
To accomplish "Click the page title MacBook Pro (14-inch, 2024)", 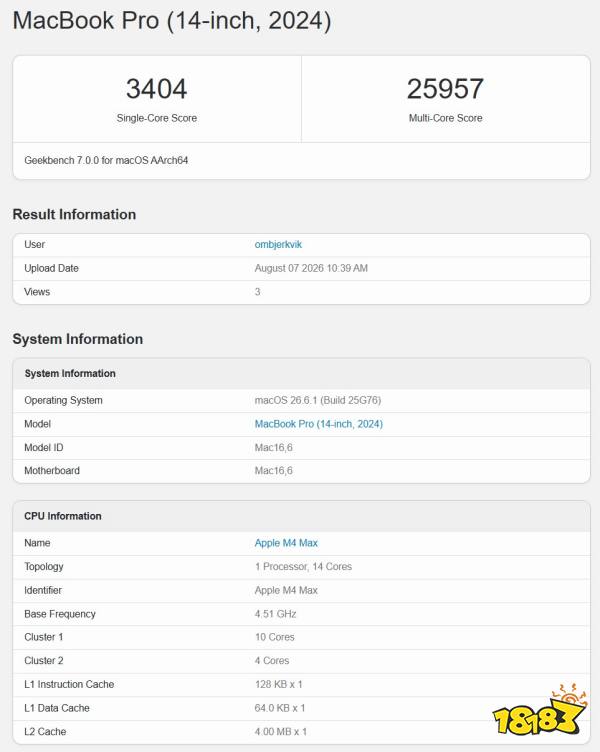I will (x=172, y=21).
